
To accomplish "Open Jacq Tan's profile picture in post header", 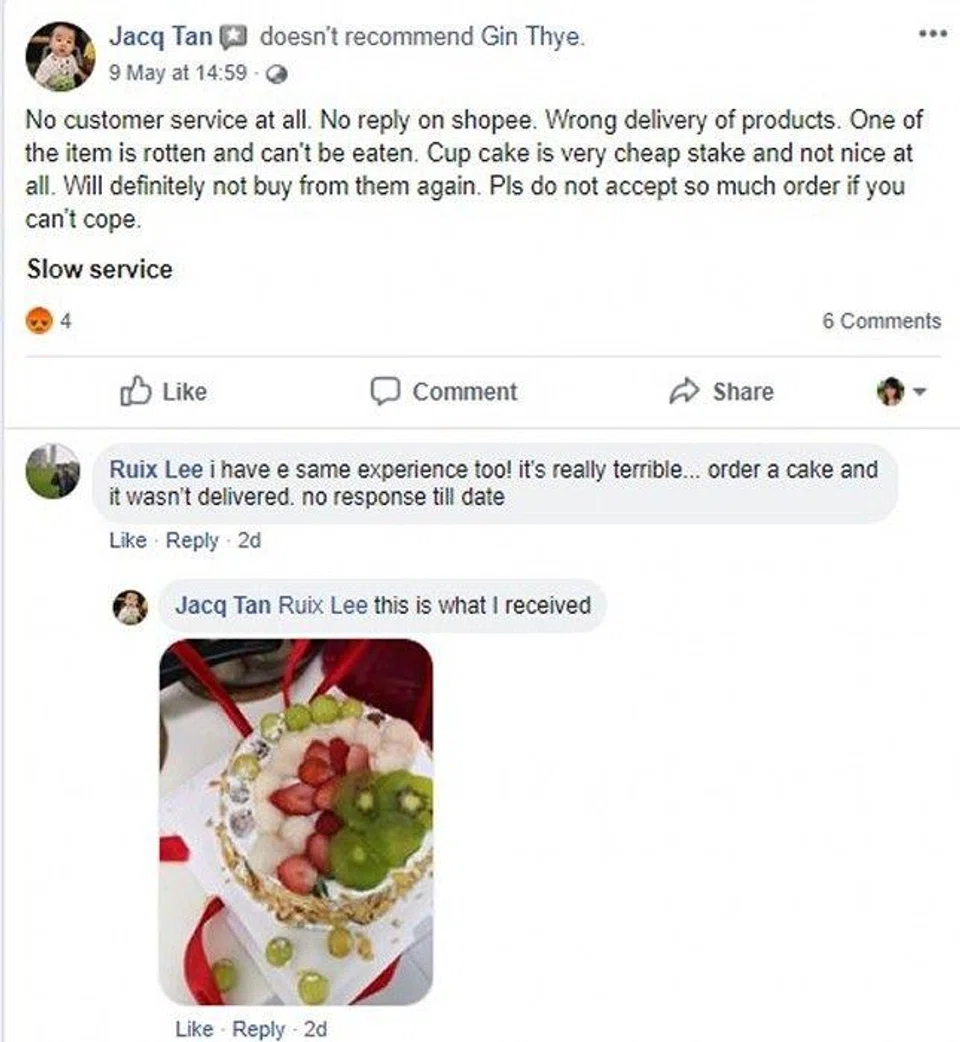I will [x=59, y=55].
